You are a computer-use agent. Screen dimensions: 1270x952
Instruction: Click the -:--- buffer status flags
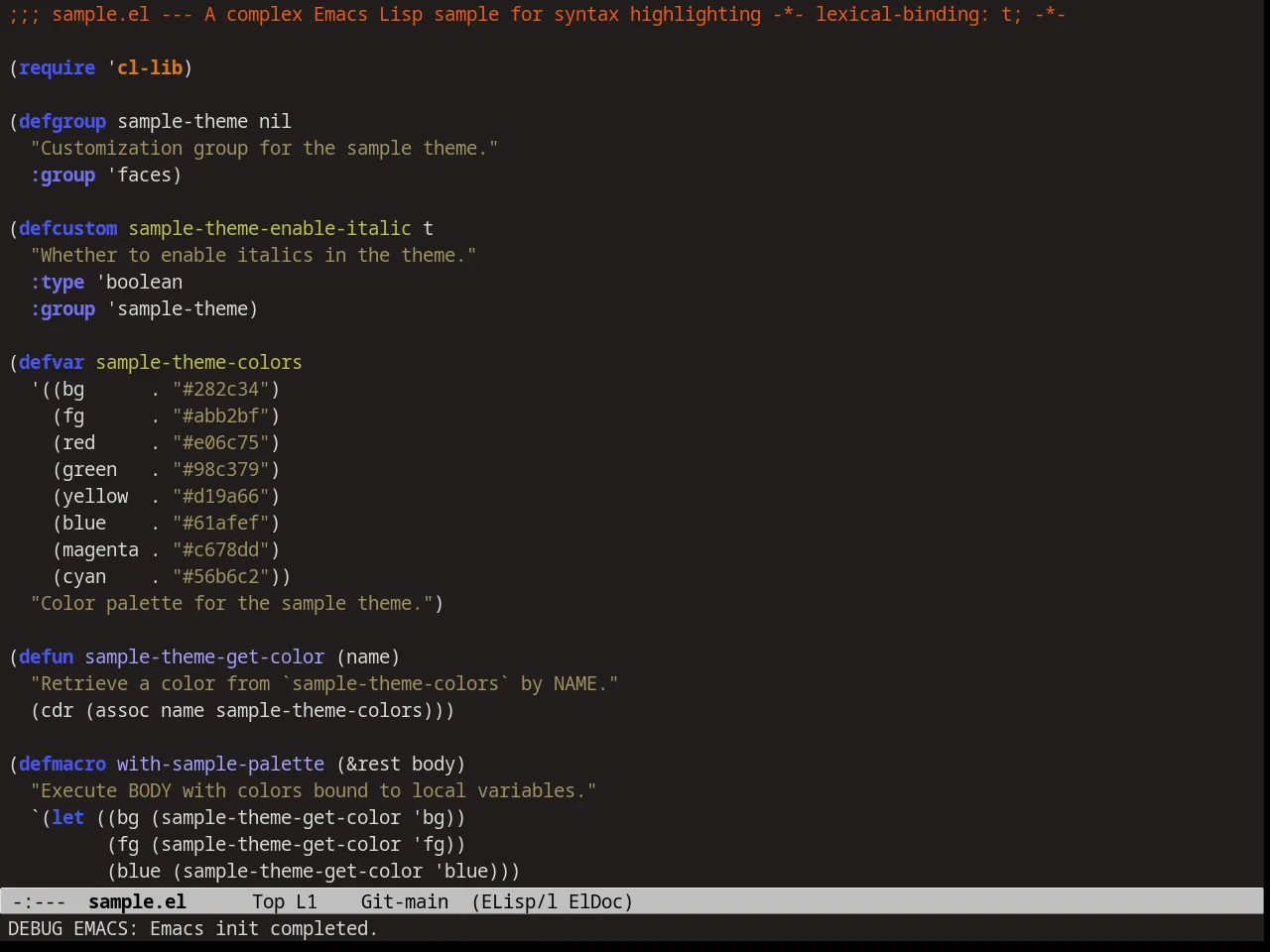(x=39, y=901)
